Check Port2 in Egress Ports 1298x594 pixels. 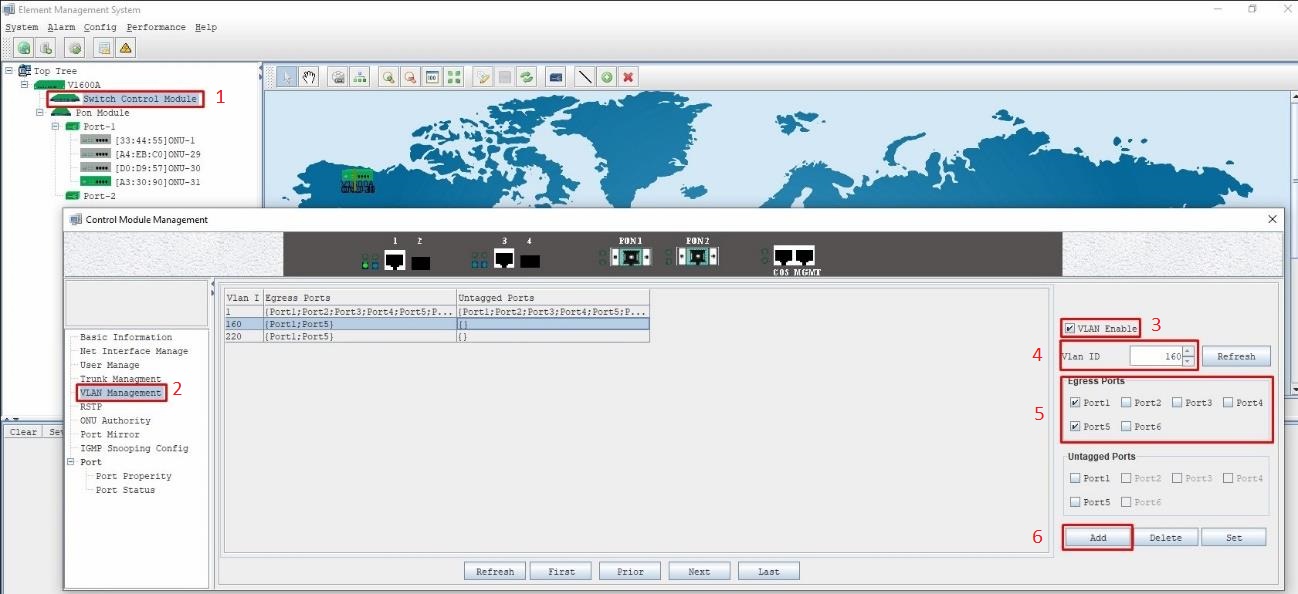tap(1126, 402)
